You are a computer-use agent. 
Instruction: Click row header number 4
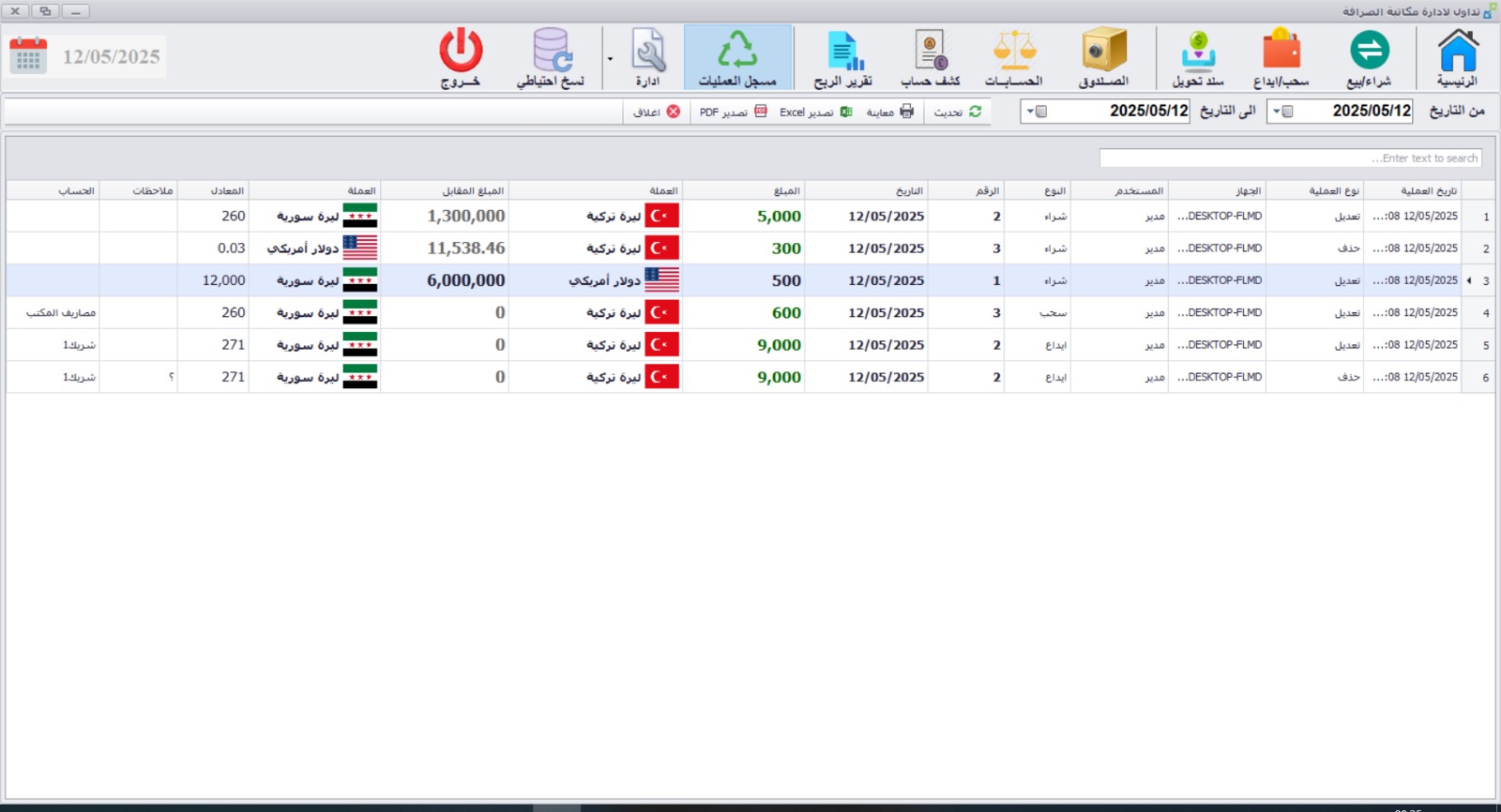(x=1478, y=312)
